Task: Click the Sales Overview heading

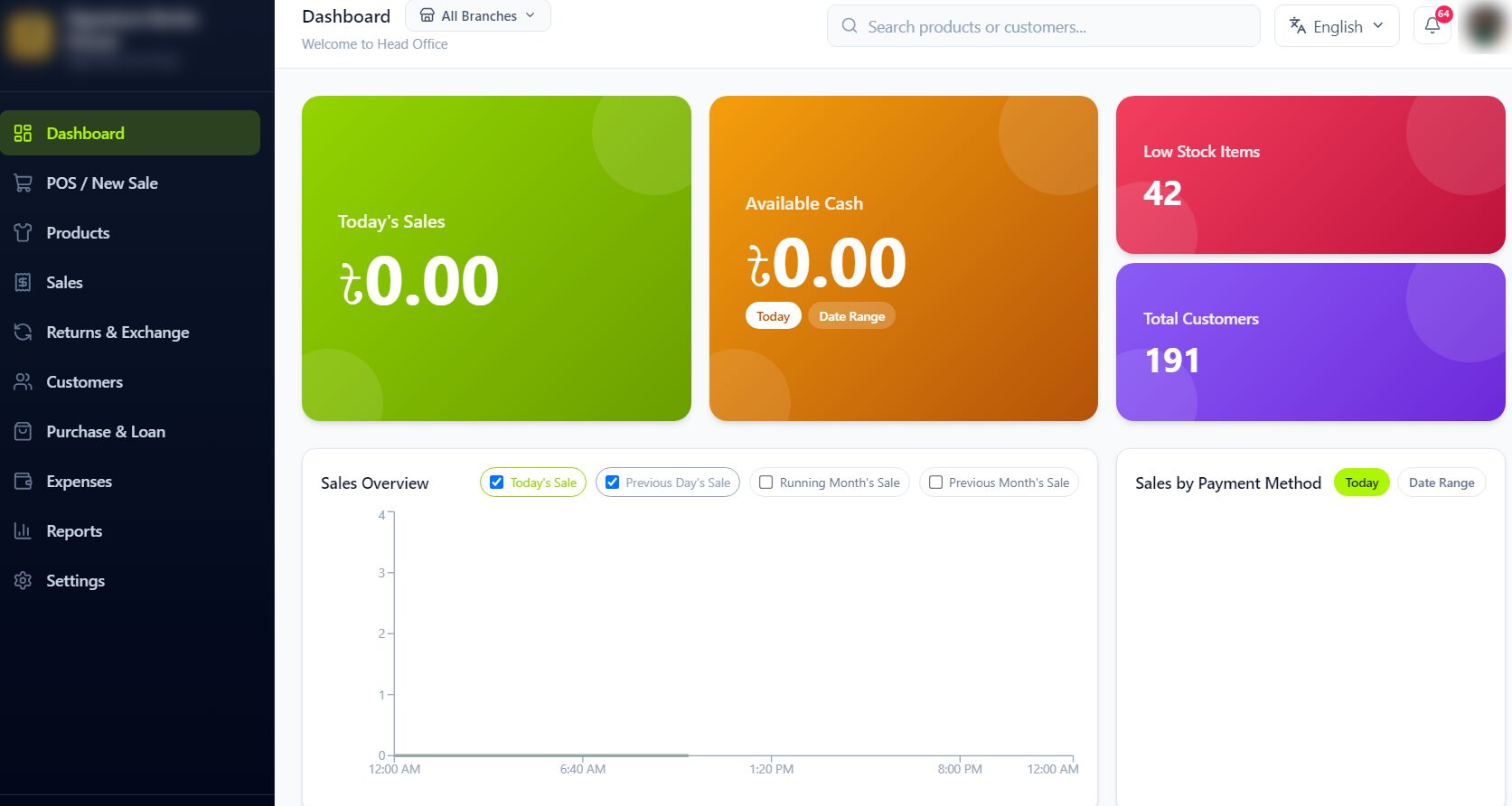Action: coord(374,483)
